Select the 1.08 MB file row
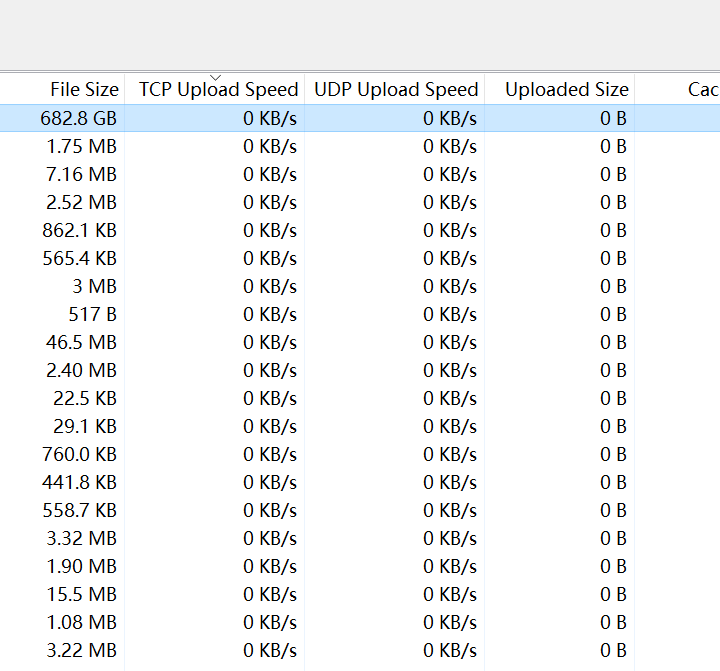 click(360, 622)
